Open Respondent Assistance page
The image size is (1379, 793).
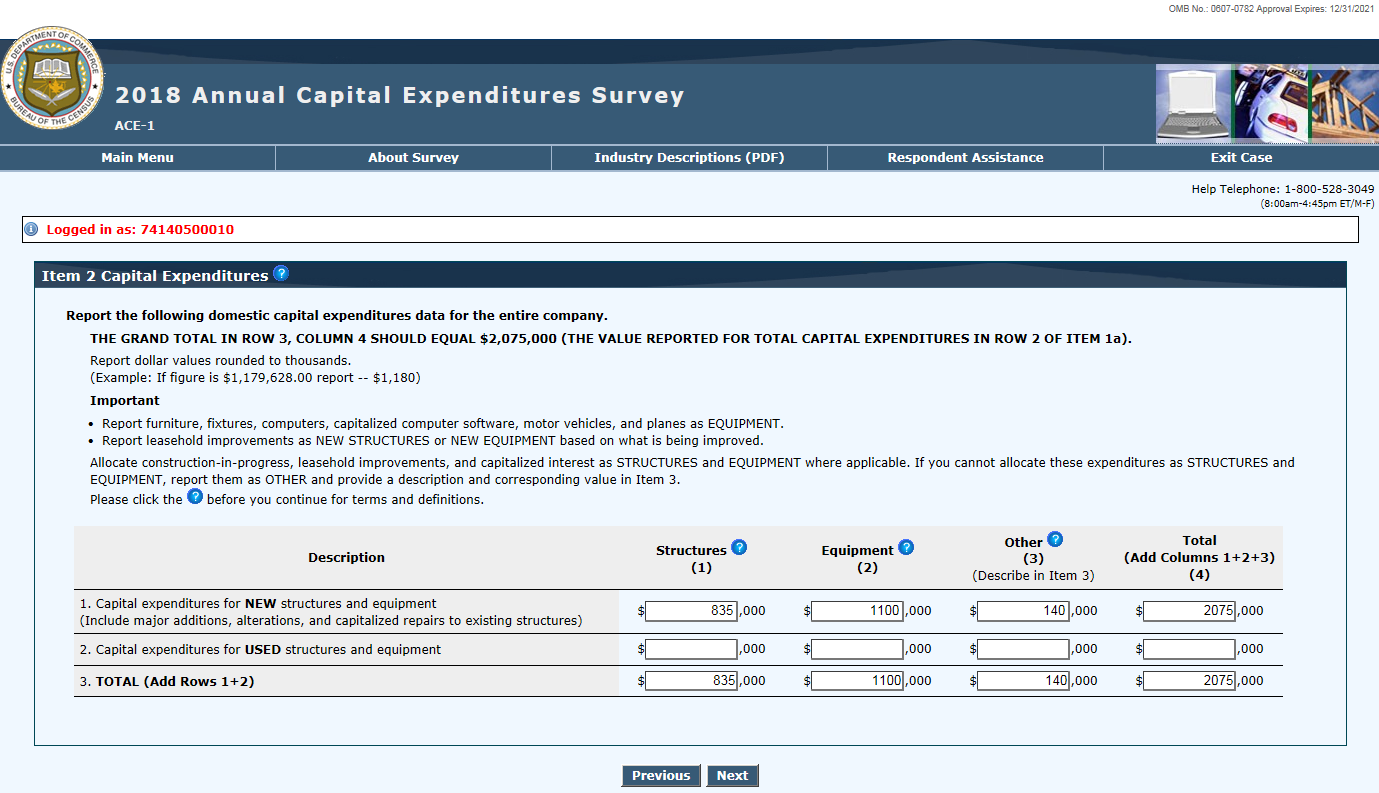tap(965, 158)
